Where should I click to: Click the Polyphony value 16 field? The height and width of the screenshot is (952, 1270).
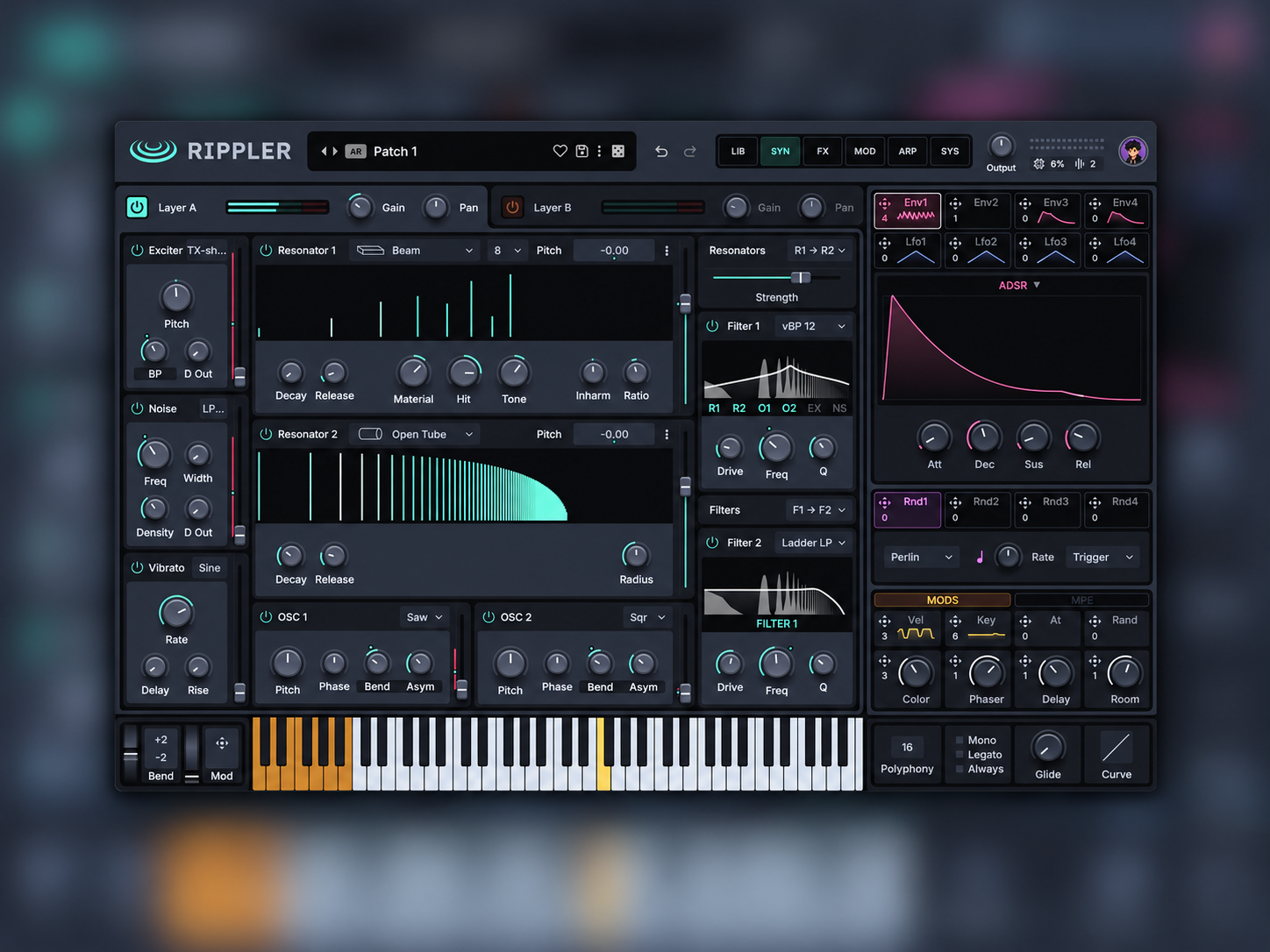tap(907, 748)
